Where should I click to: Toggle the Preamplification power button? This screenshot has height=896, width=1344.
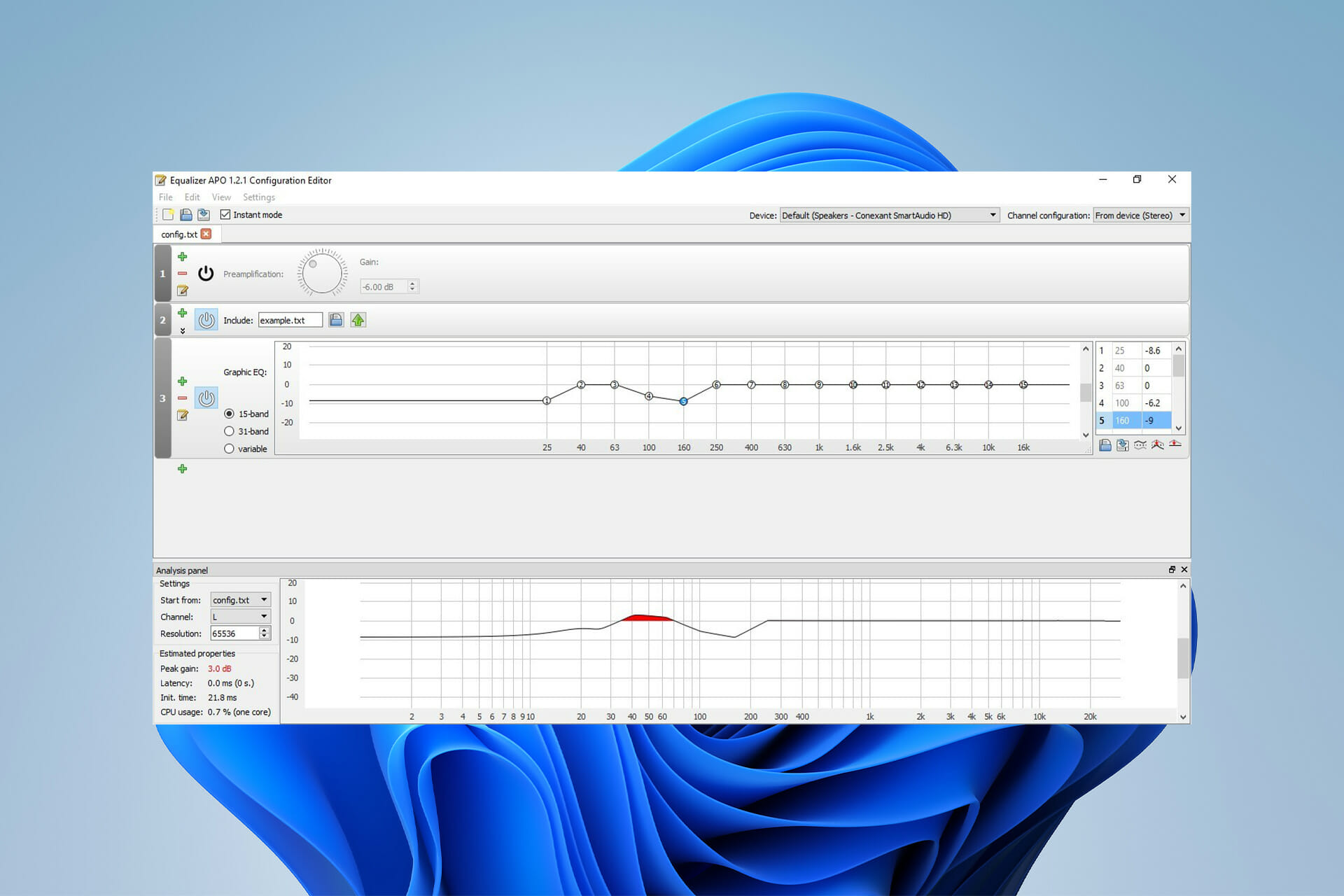point(206,274)
